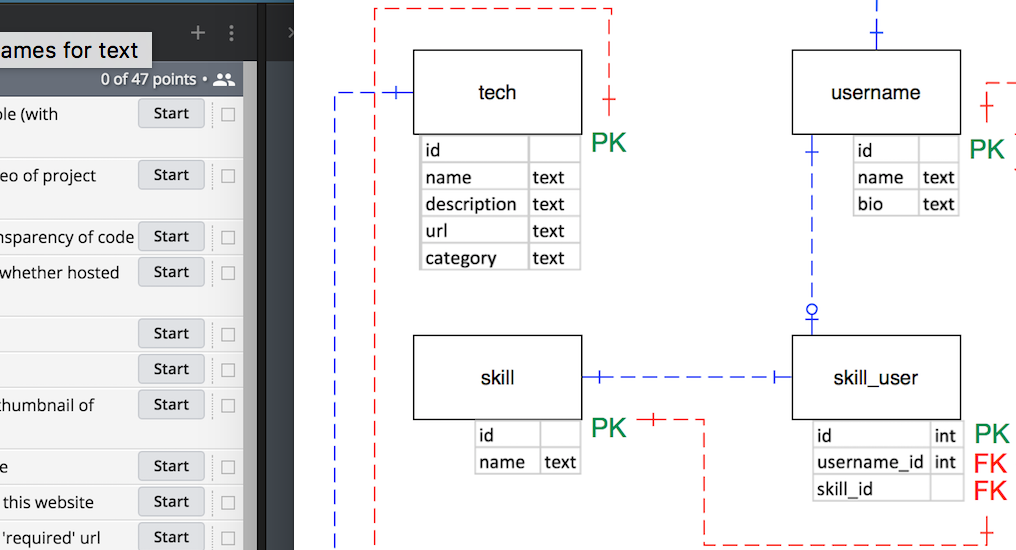Screen dimensions: 1016x550
Task: Click the 'bio' field in username table
Action: pos(886,204)
